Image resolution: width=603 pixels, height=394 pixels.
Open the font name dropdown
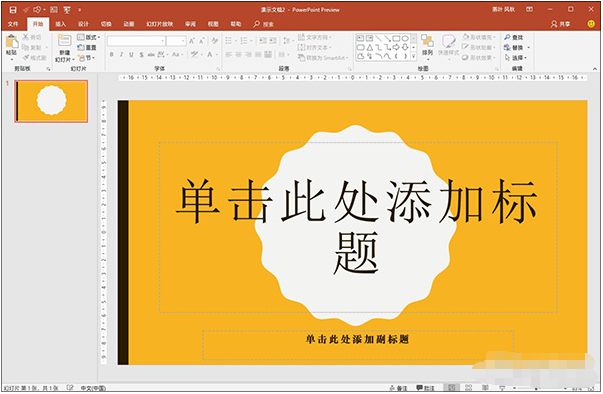point(137,41)
